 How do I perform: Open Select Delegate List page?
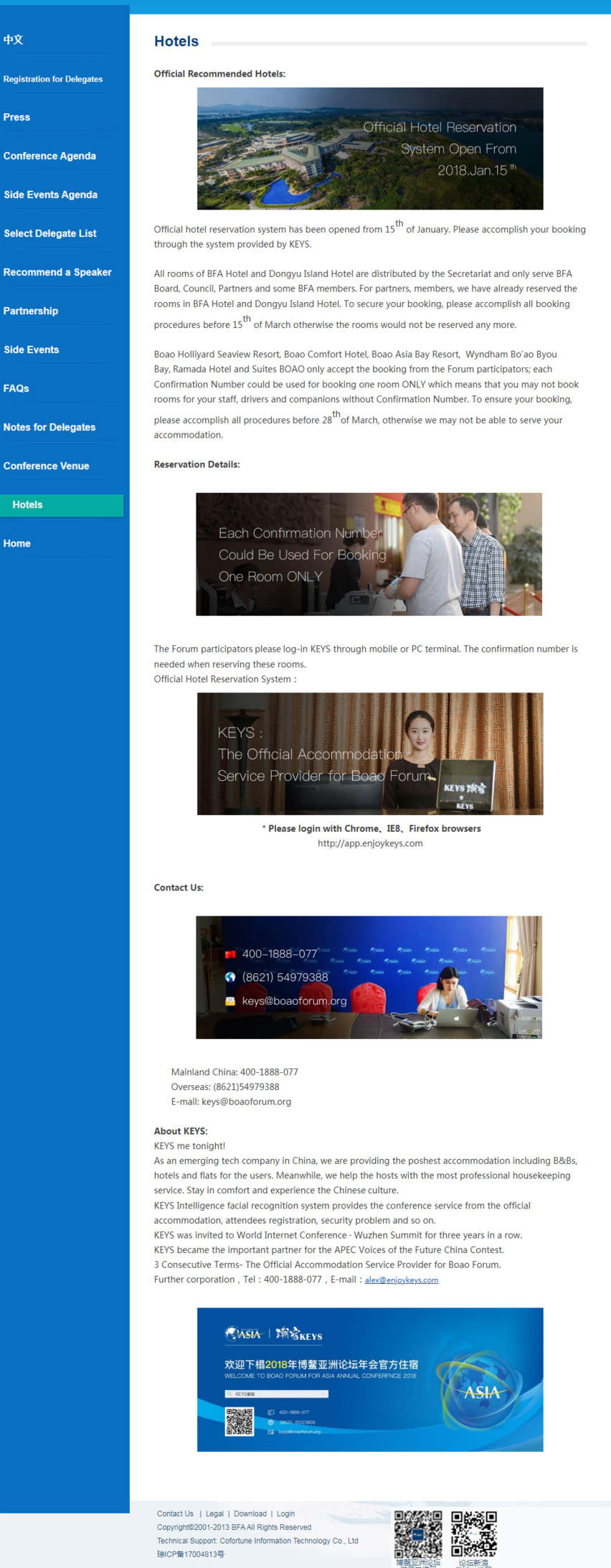[49, 233]
